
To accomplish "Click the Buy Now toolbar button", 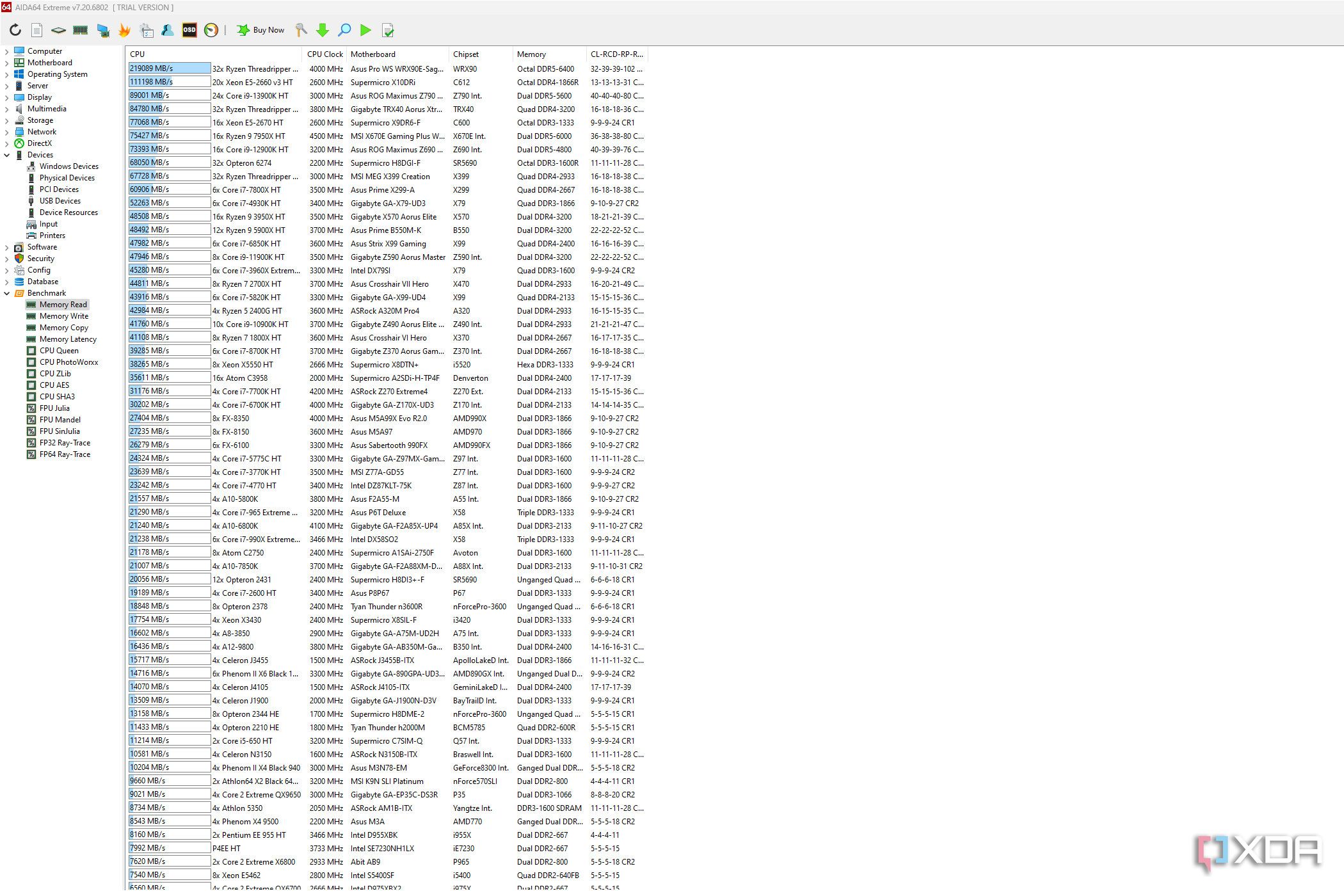I will [x=260, y=30].
